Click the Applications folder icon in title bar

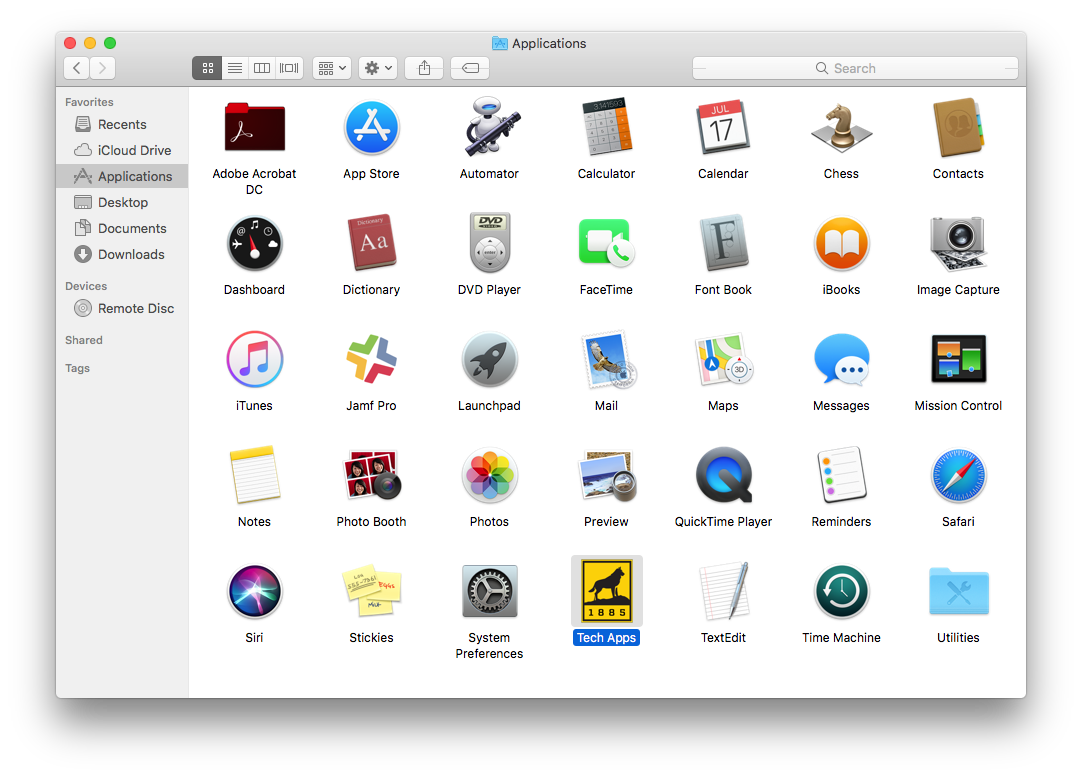coord(500,43)
